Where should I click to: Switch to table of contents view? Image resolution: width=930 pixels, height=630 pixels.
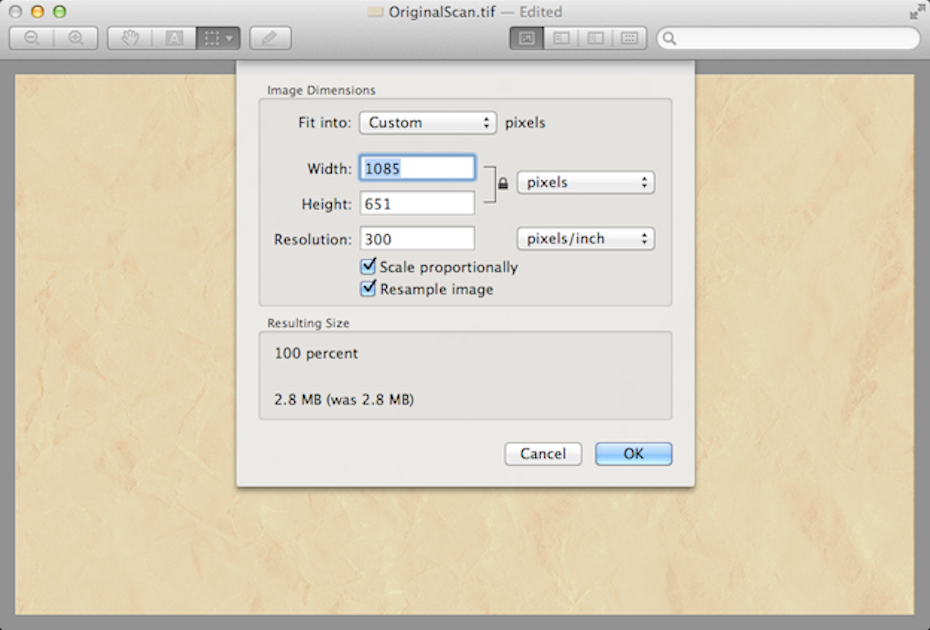click(595, 39)
